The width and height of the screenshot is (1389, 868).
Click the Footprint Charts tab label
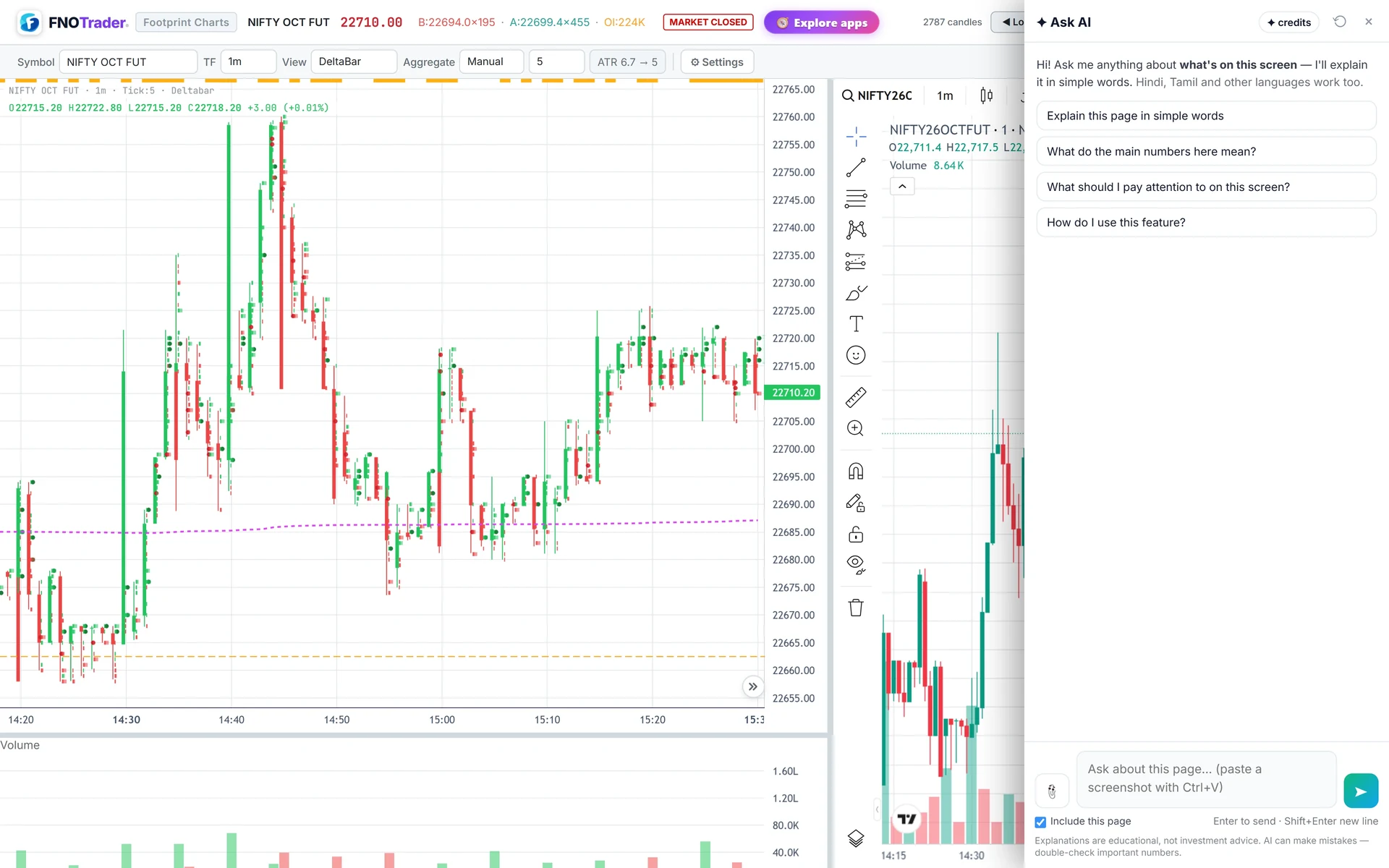[186, 22]
